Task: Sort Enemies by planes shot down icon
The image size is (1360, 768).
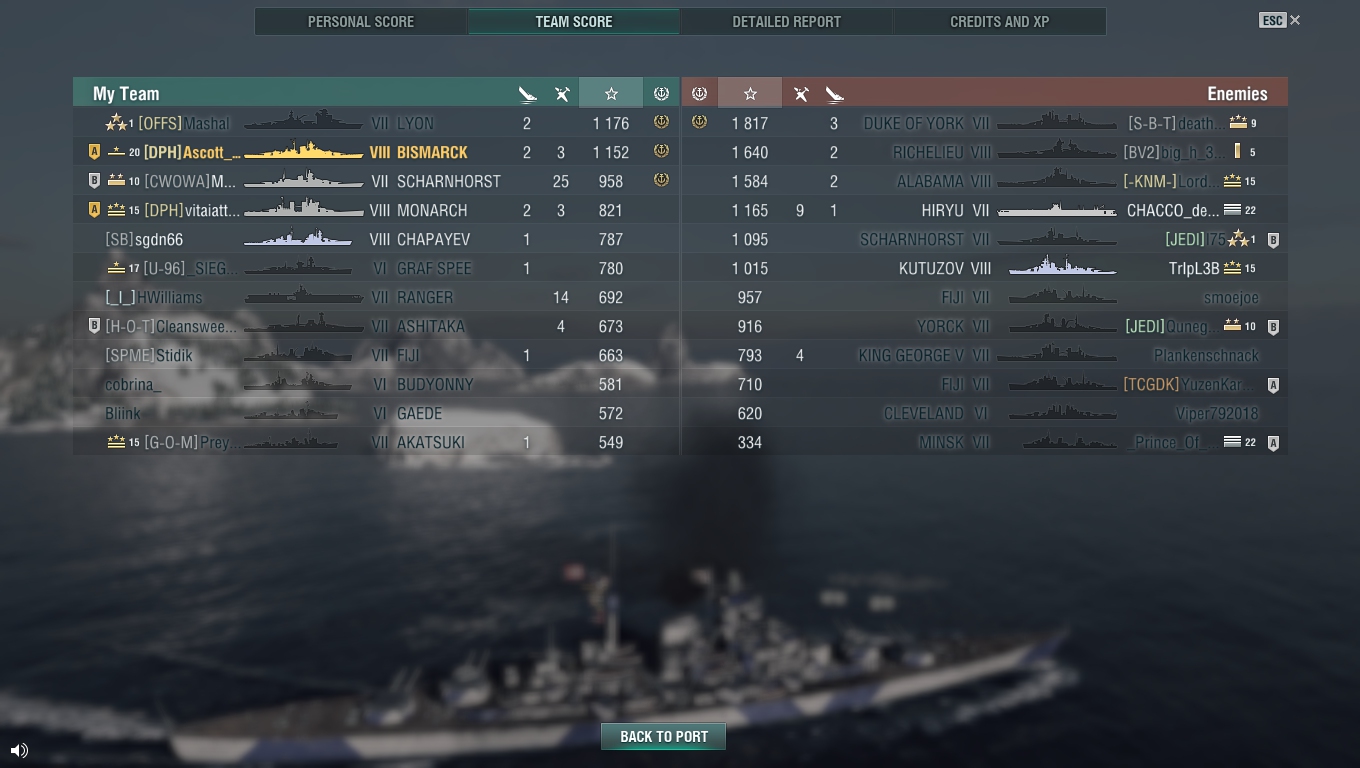Action: tap(801, 94)
